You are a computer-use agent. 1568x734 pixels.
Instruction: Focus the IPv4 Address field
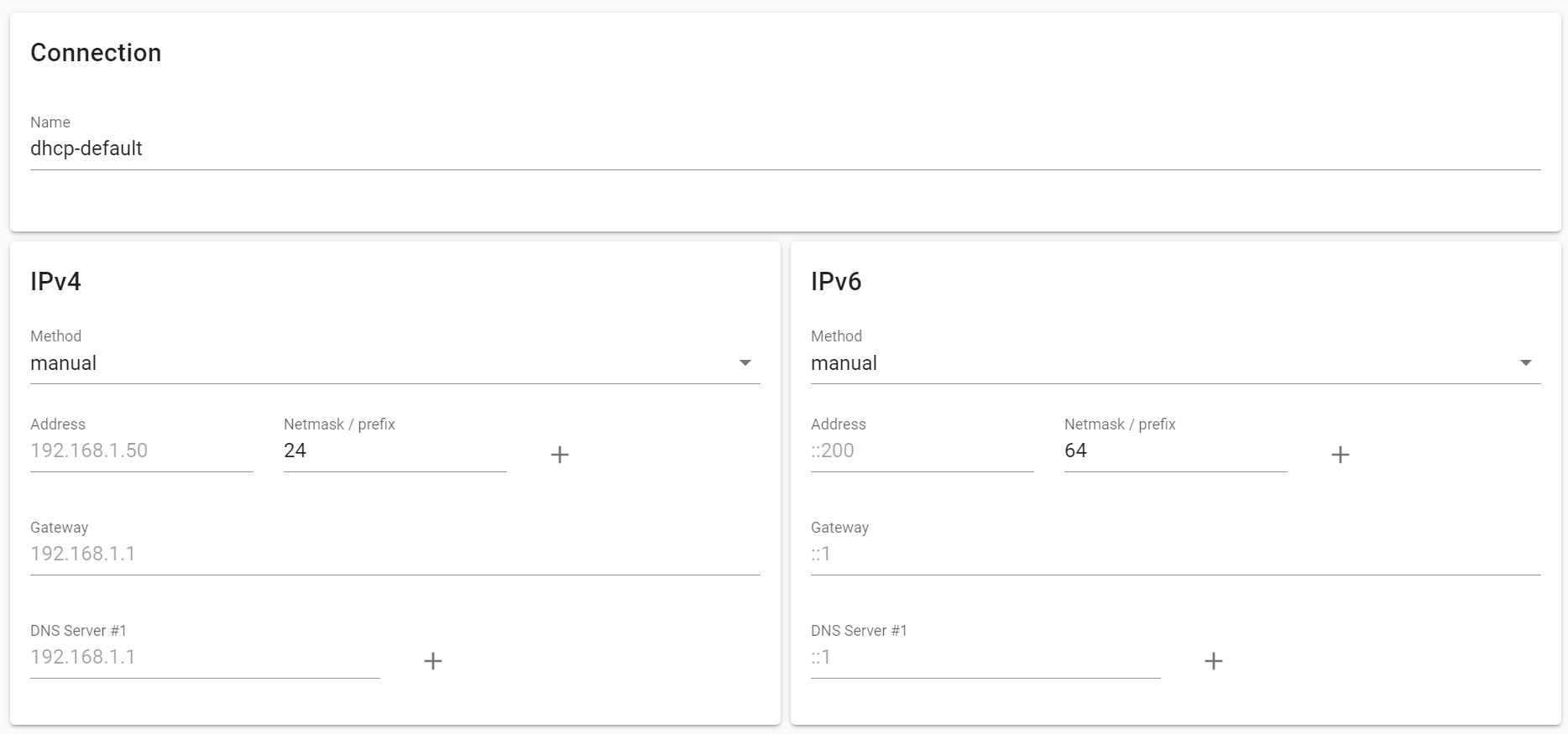pyautogui.click(x=141, y=450)
